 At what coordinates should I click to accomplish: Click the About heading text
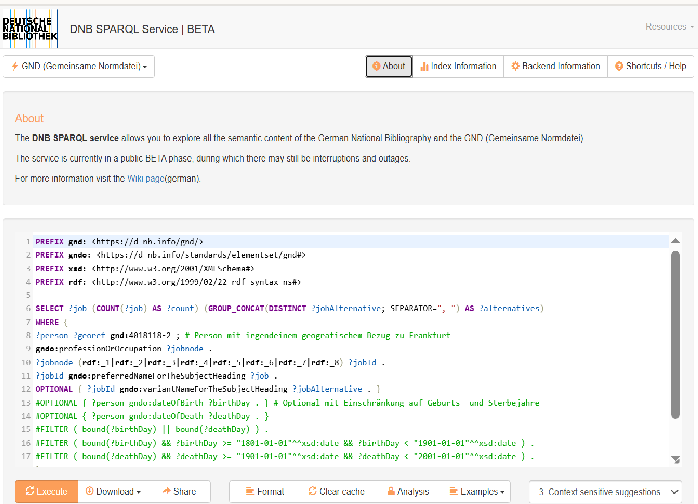pyautogui.click(x=29, y=118)
